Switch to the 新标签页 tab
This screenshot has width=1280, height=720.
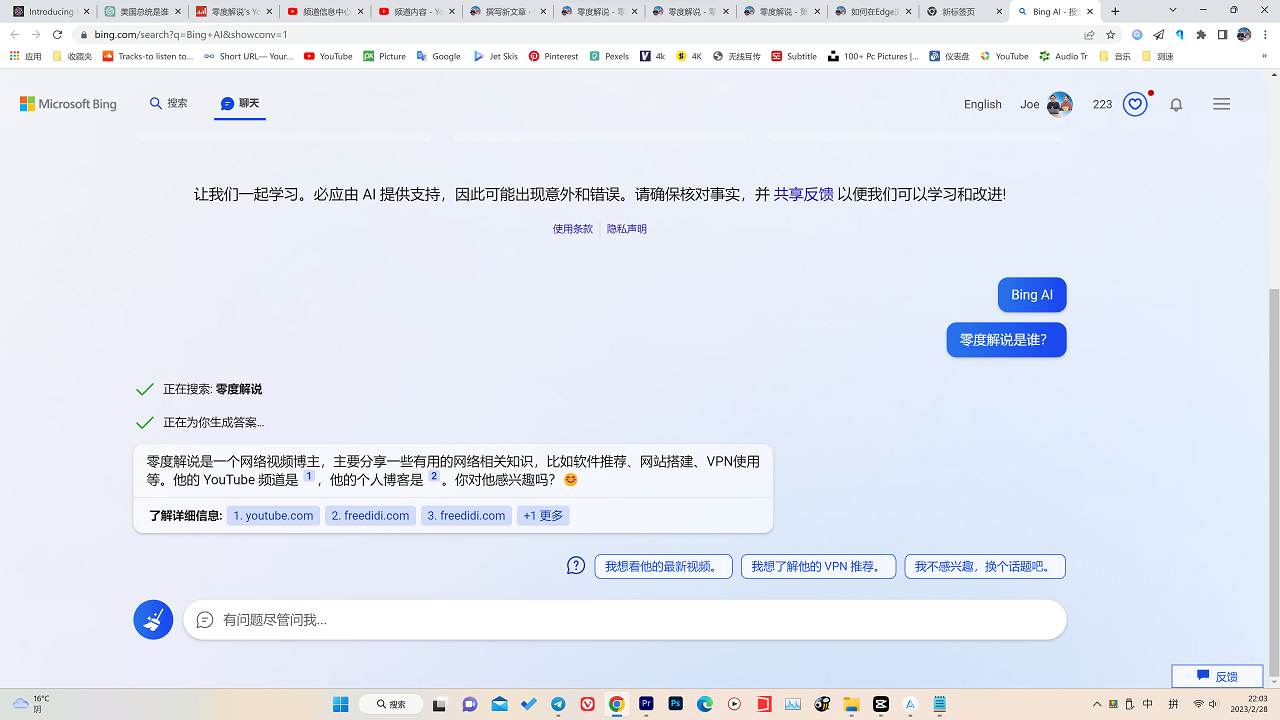(x=963, y=12)
